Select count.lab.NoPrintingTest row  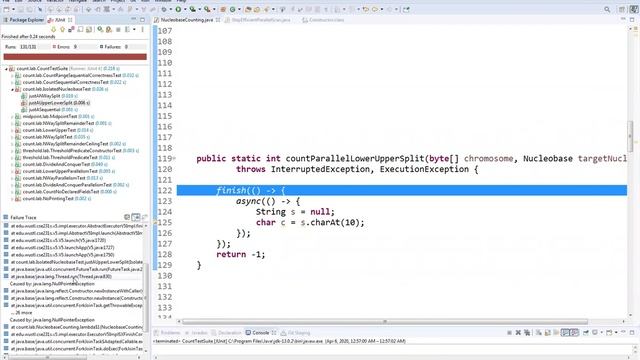(x=53, y=199)
